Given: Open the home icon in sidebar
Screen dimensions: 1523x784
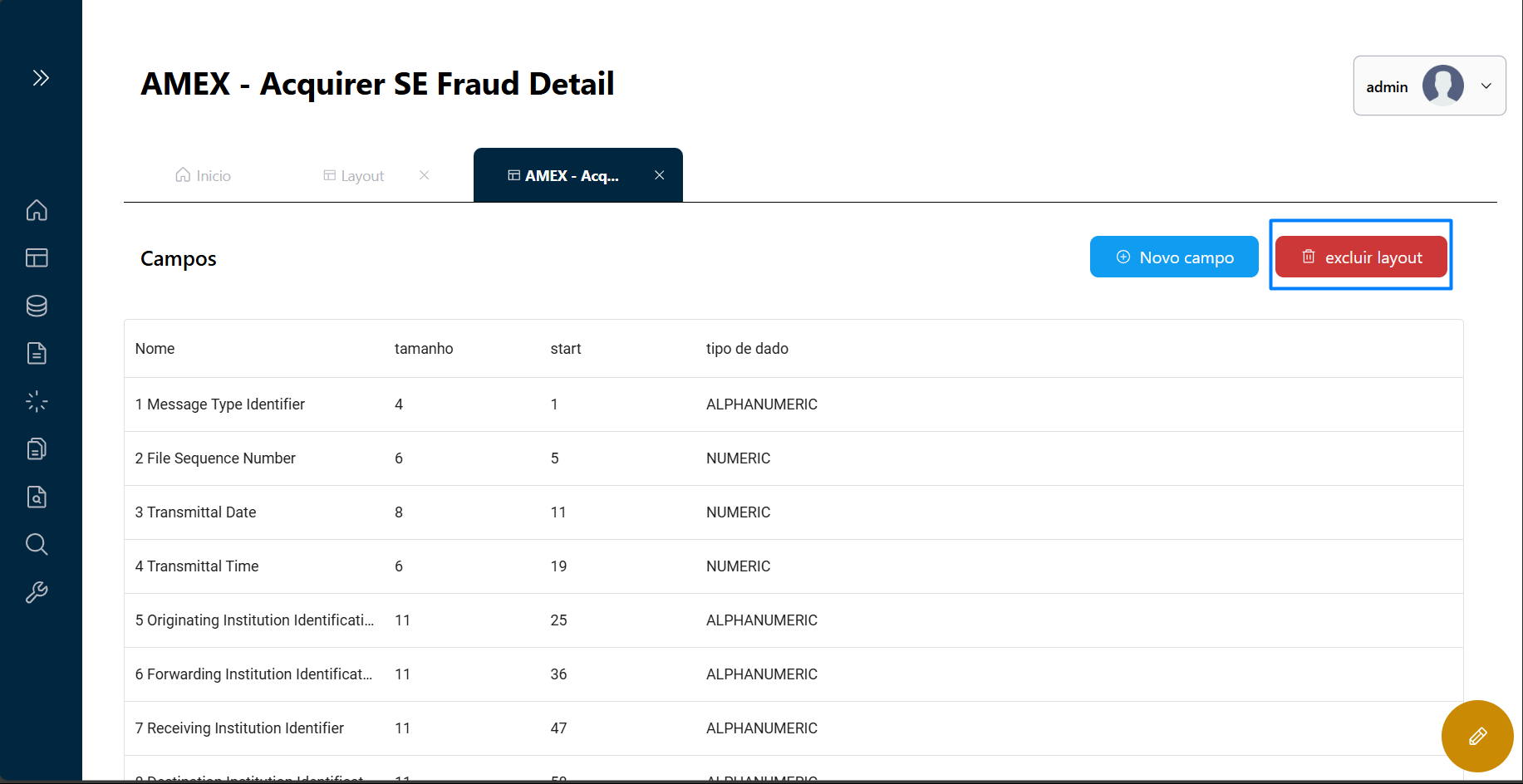Looking at the screenshot, I should tap(37, 210).
